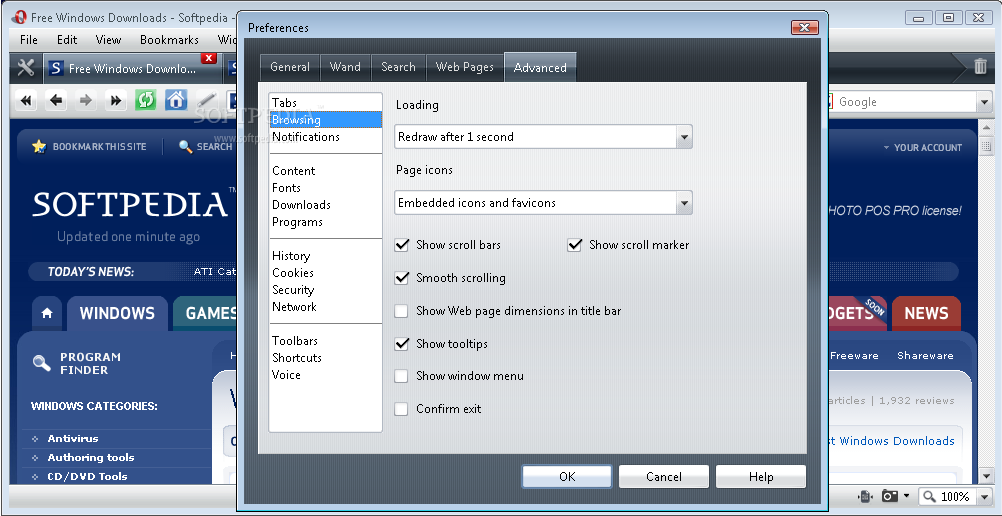Click the Opera logo in title bar

tap(19, 17)
